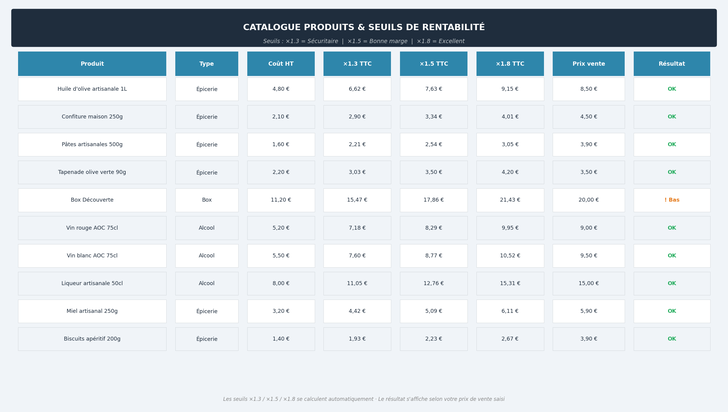The image size is (728, 412).
Task: Select the Pâtes artisanales 500g cost 1,60 €
Action: tap(281, 145)
